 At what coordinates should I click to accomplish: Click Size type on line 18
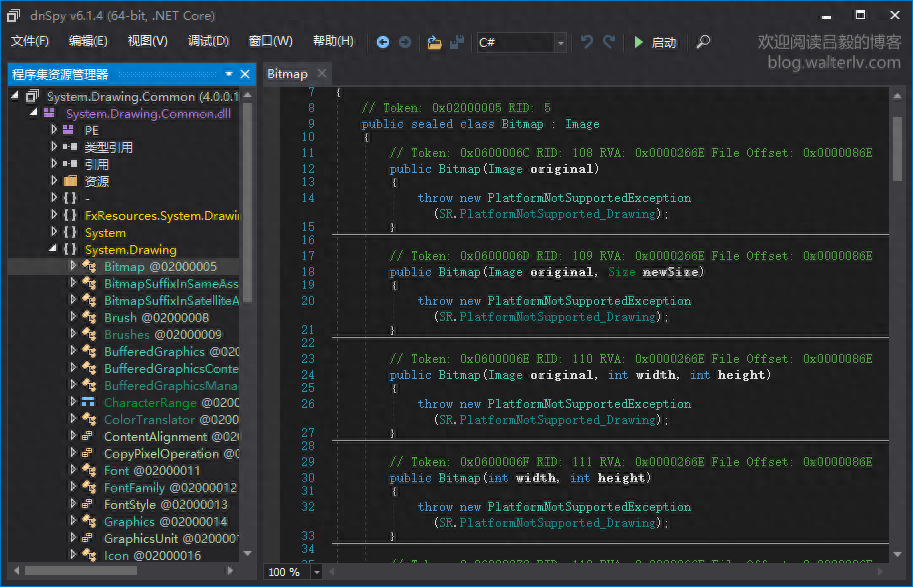pos(622,272)
